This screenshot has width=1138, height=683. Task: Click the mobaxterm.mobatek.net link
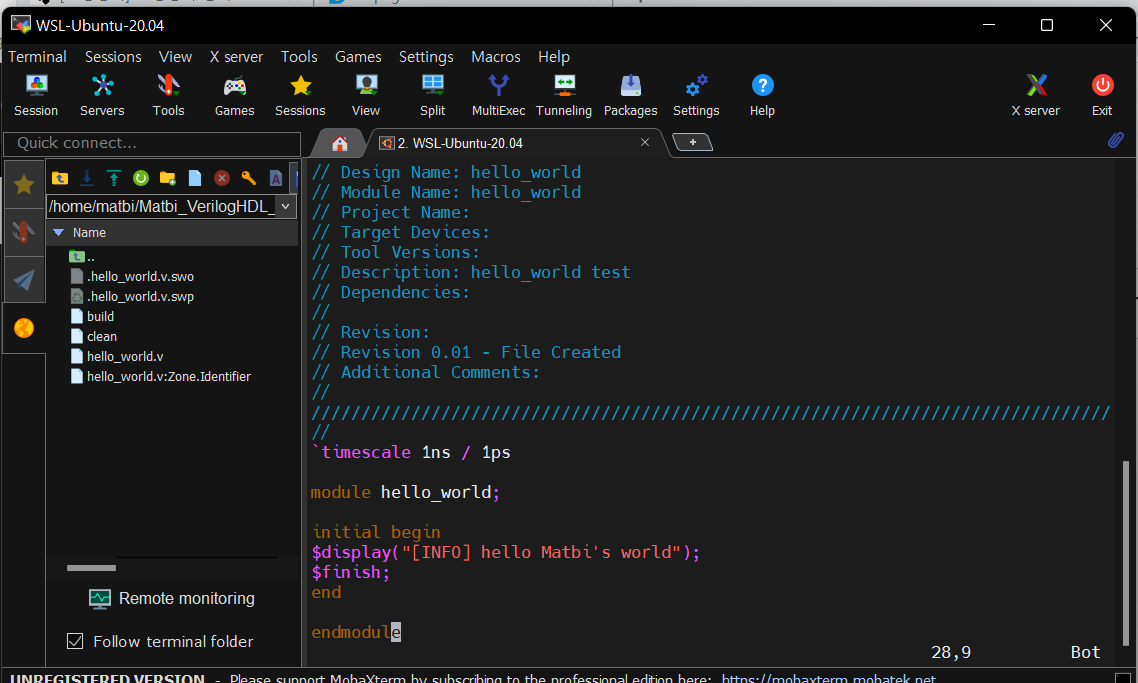tap(828, 679)
